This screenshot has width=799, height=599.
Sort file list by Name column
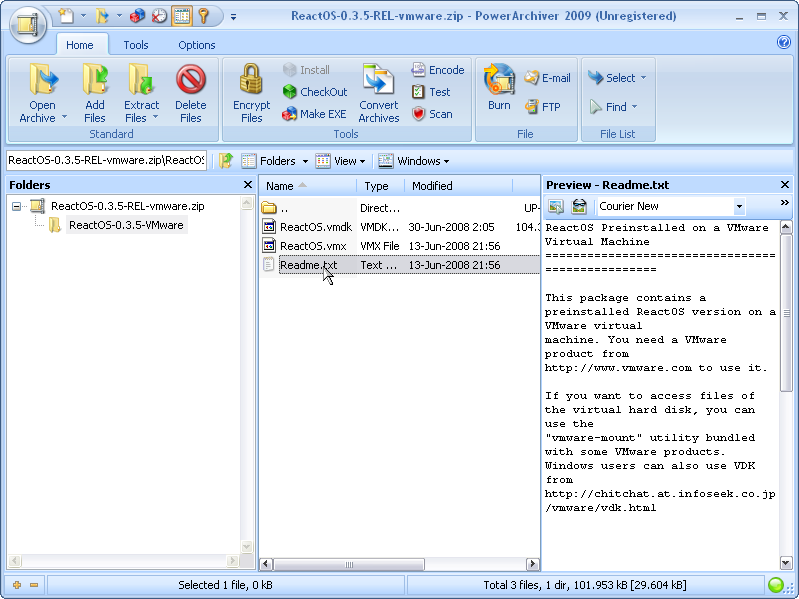pos(308,186)
